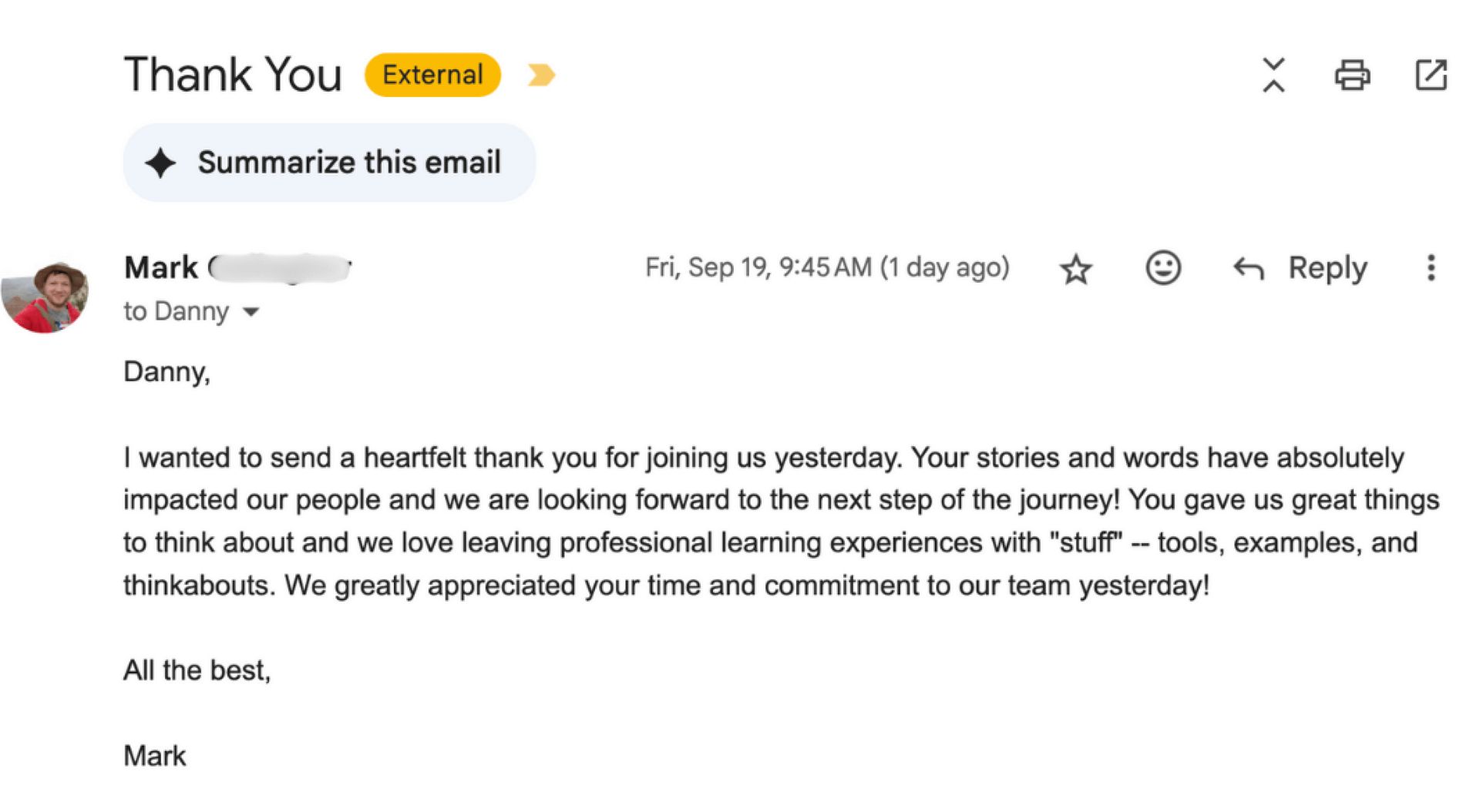
Task: Click the sender name Mark
Action: (x=161, y=268)
